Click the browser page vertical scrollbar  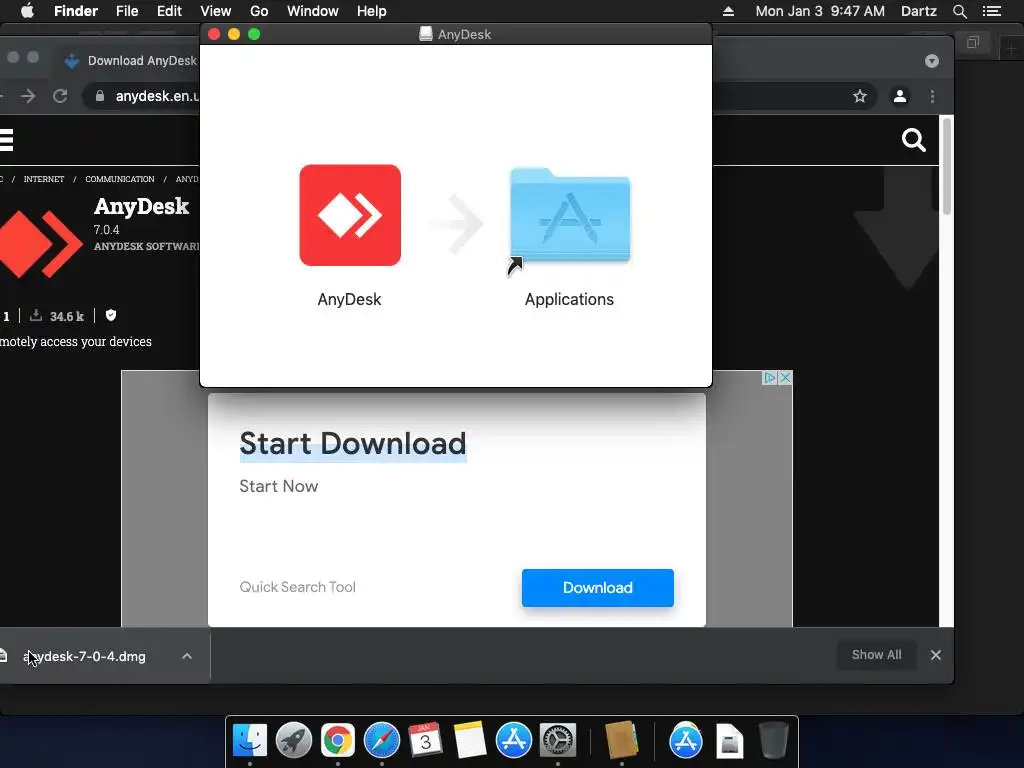[946, 167]
